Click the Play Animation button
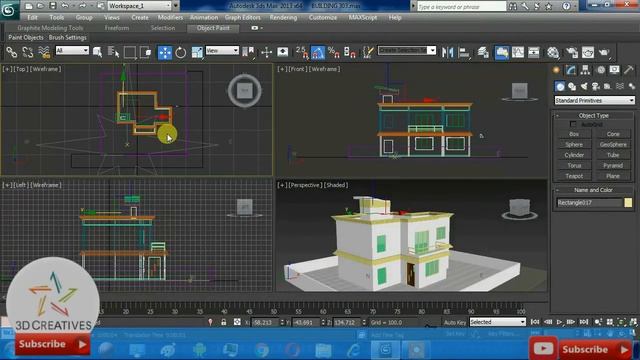 tap(560, 322)
